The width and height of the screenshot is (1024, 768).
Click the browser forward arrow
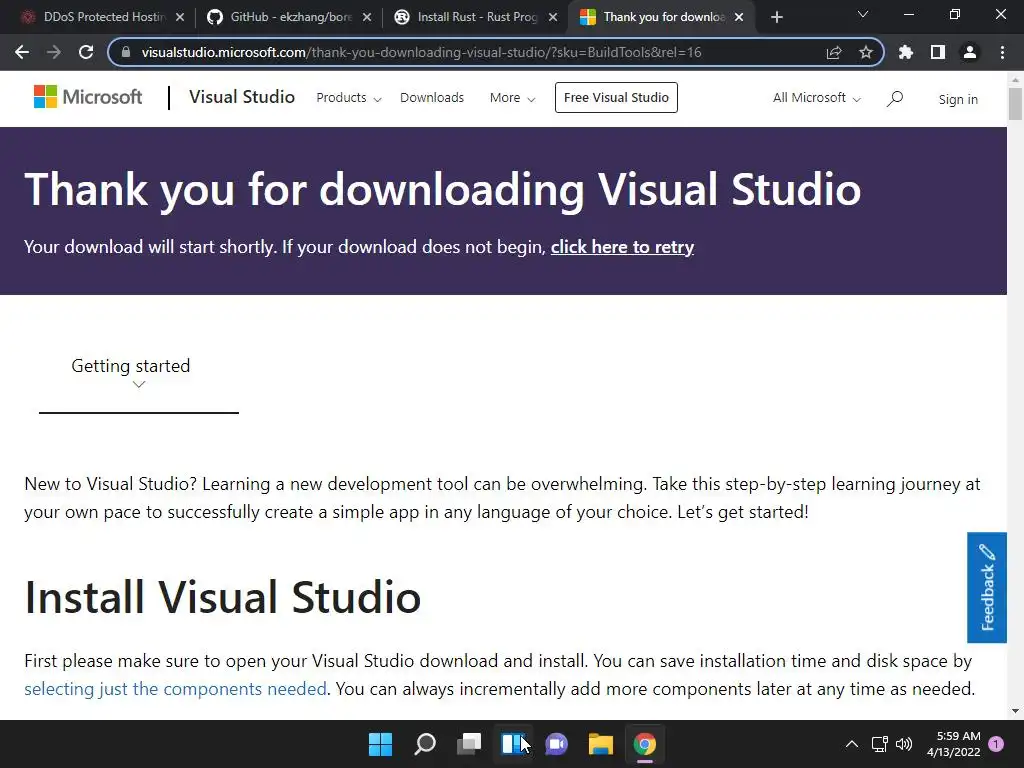[x=54, y=52]
